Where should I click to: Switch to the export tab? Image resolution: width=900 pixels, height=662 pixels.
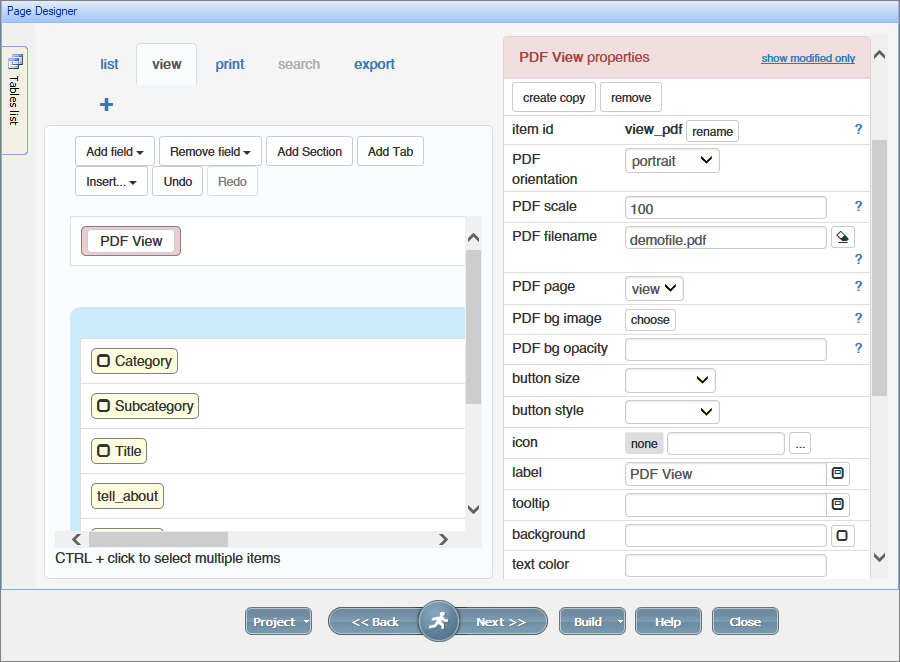[x=374, y=64]
